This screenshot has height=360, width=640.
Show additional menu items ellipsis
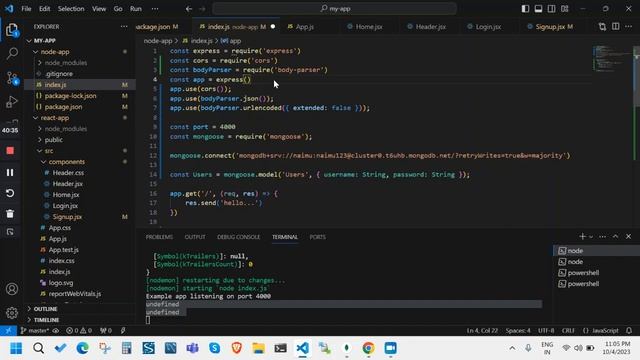pos(155,9)
